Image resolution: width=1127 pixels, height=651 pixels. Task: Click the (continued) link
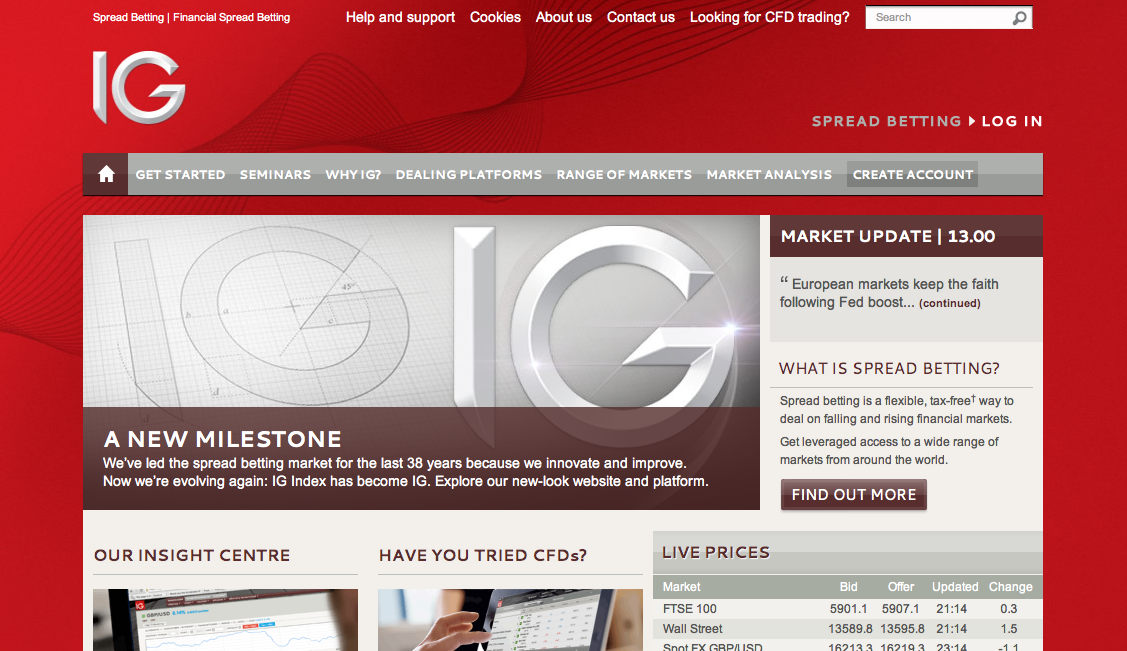pyautogui.click(x=949, y=303)
